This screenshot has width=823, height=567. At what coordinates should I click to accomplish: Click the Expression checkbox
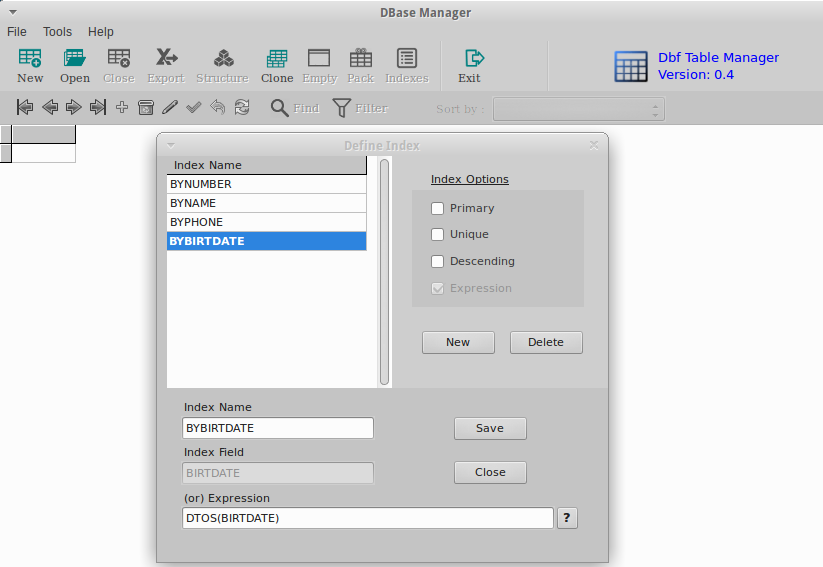(x=437, y=288)
